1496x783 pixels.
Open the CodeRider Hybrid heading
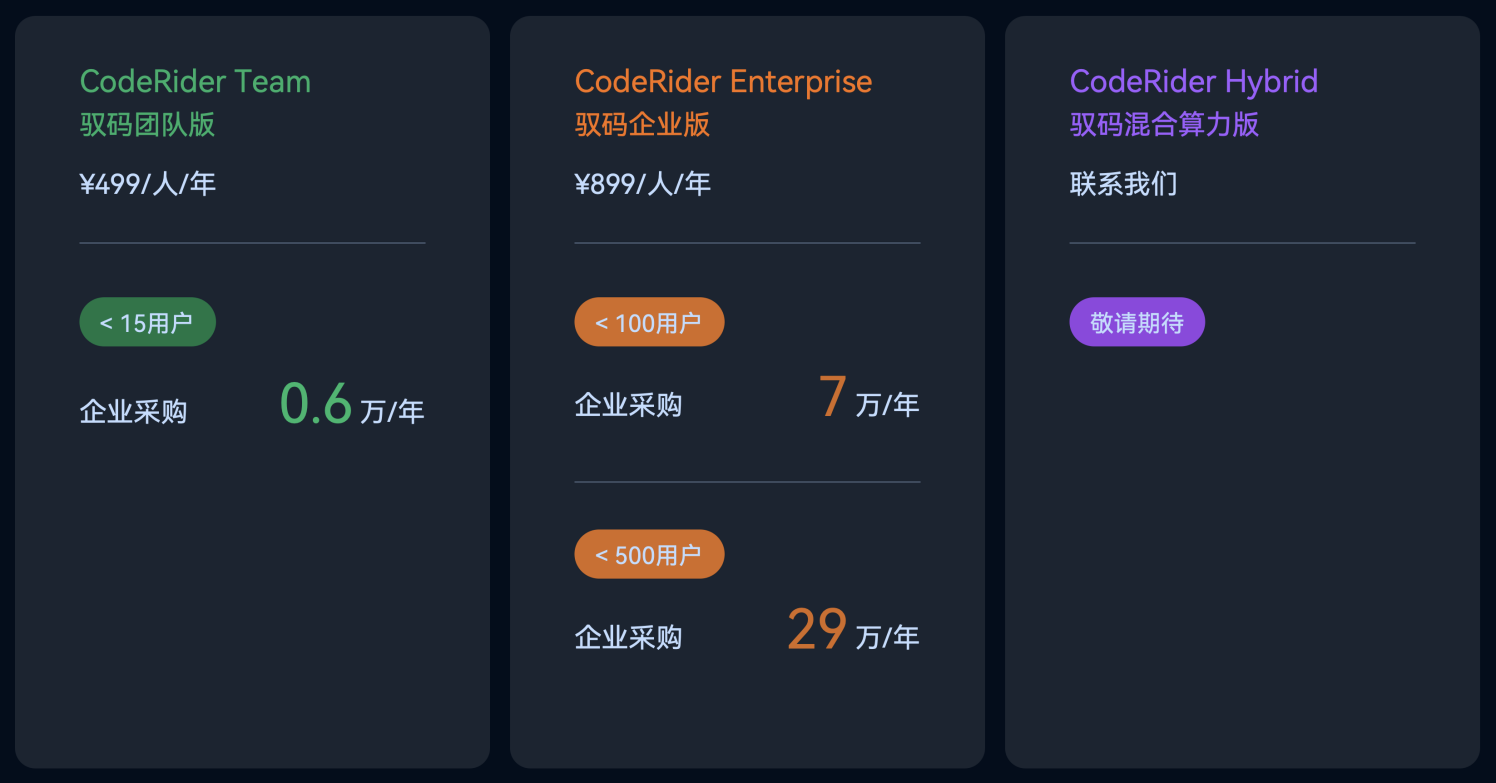[1193, 81]
